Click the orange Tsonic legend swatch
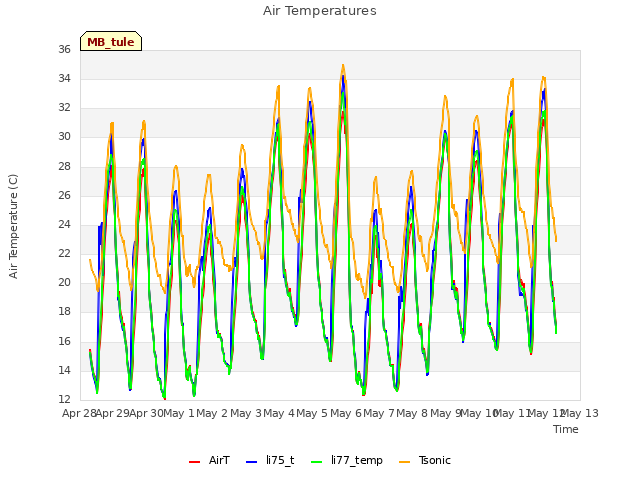 (x=404, y=462)
